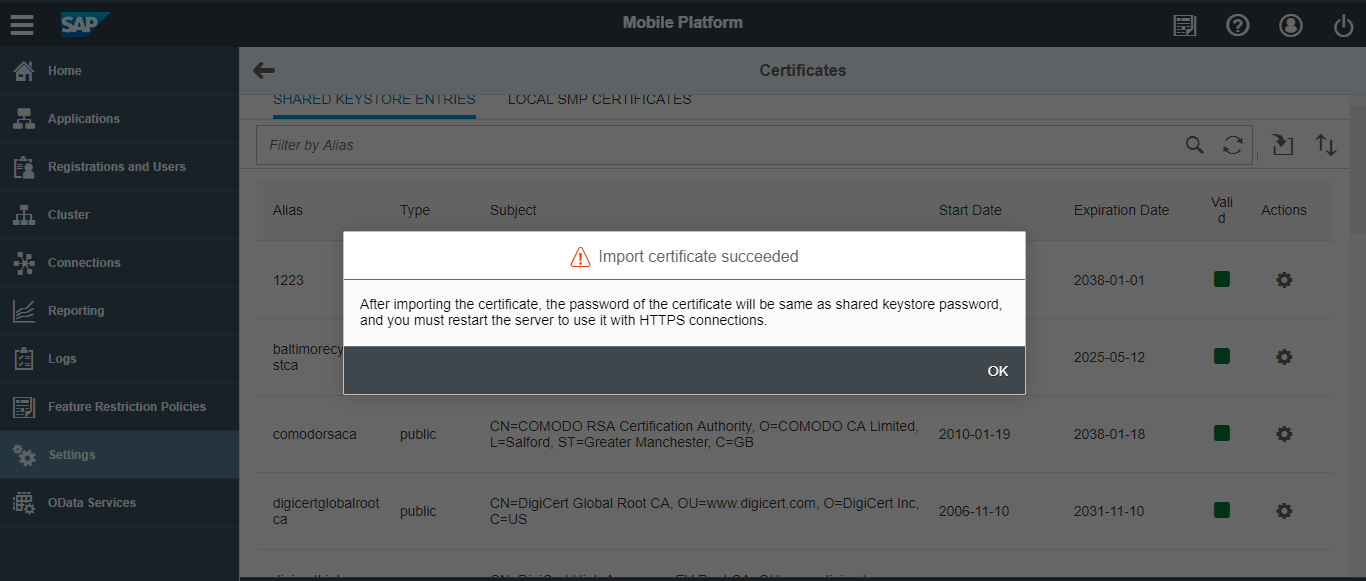
Task: Open Applications in the sidebar
Action: click(84, 119)
